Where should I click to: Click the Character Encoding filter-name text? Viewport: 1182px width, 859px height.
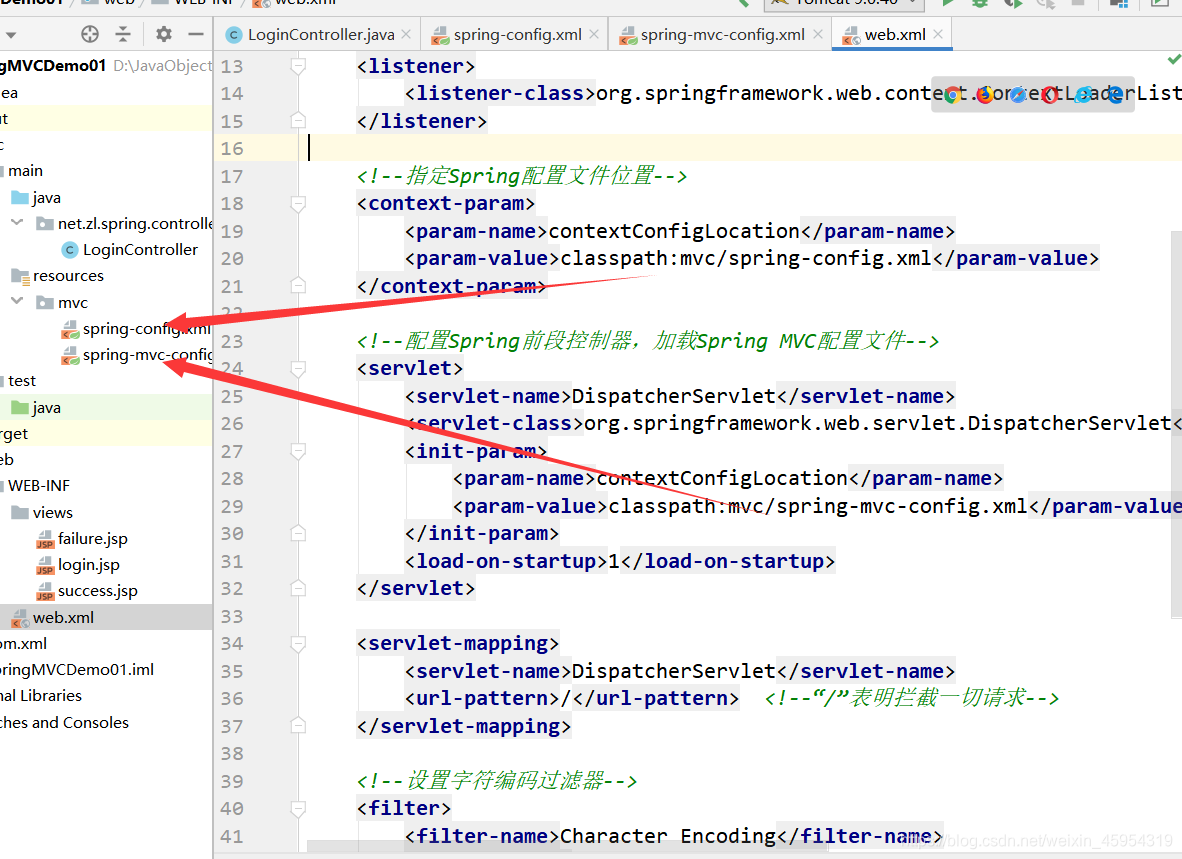[668, 836]
